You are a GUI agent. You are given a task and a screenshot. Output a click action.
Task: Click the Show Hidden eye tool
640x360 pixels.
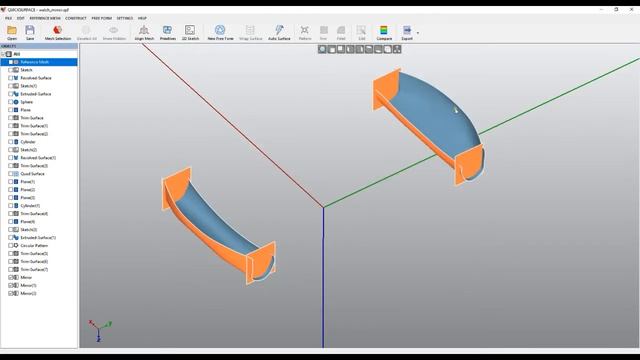pos(114,32)
